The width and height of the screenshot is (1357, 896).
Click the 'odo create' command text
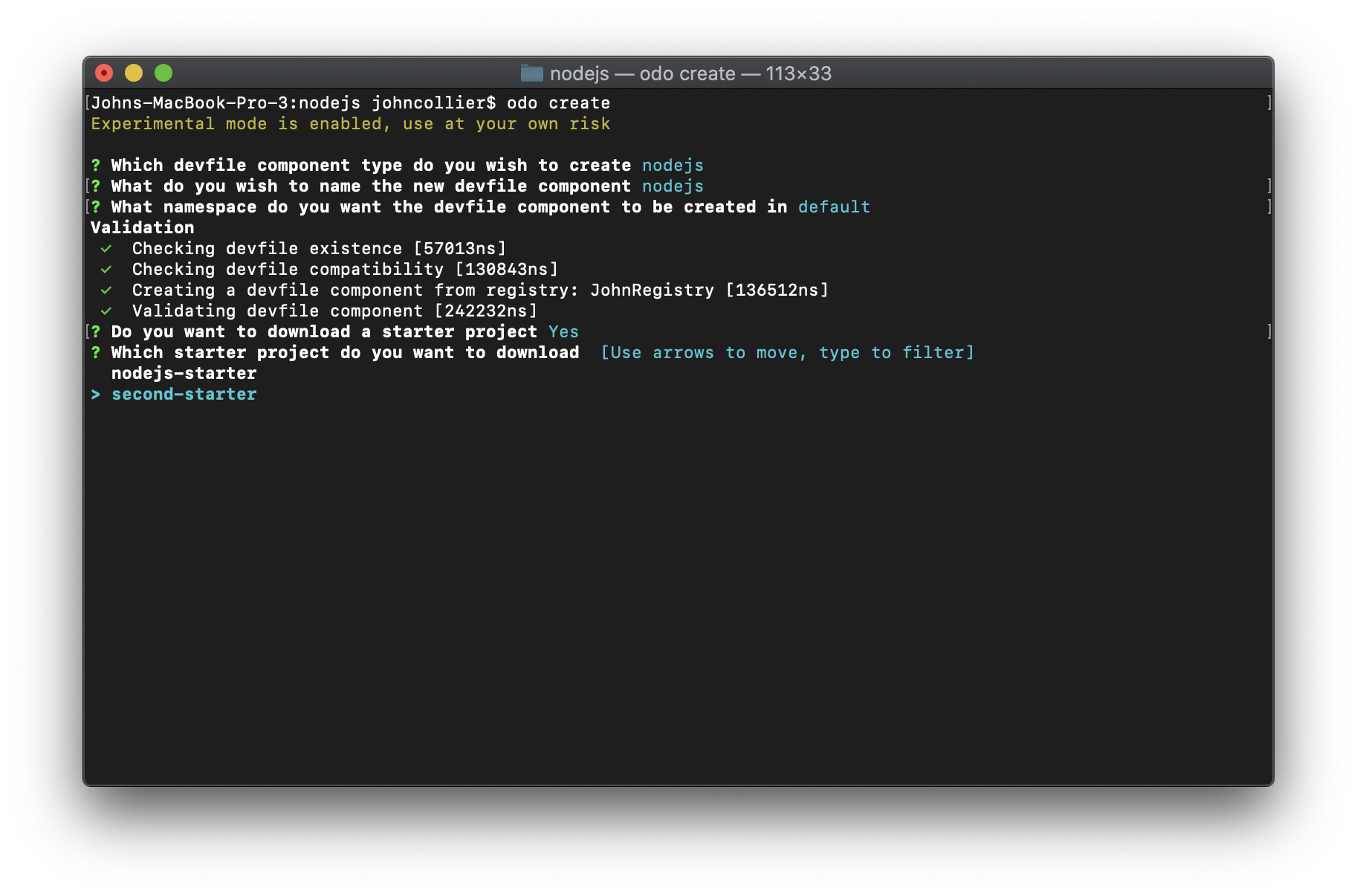pos(558,103)
